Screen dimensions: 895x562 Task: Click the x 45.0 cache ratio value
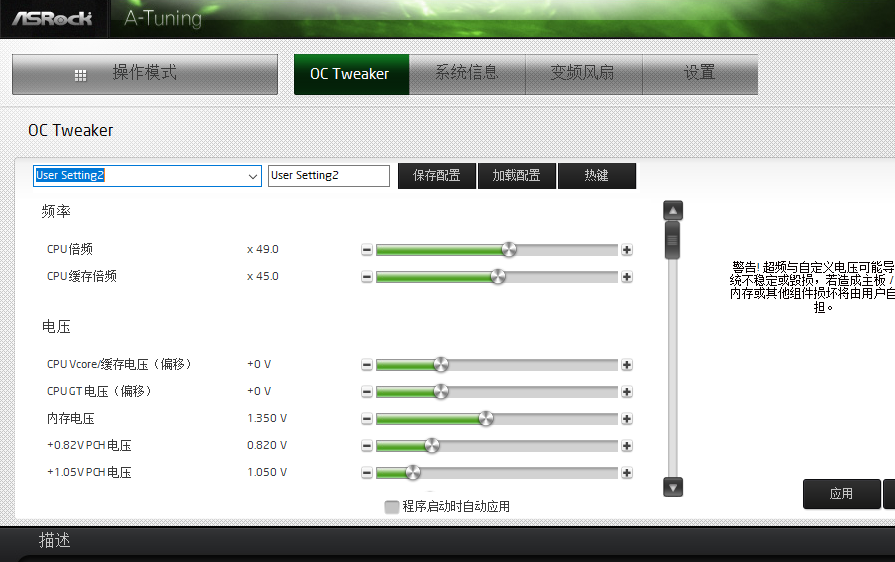[x=263, y=276]
